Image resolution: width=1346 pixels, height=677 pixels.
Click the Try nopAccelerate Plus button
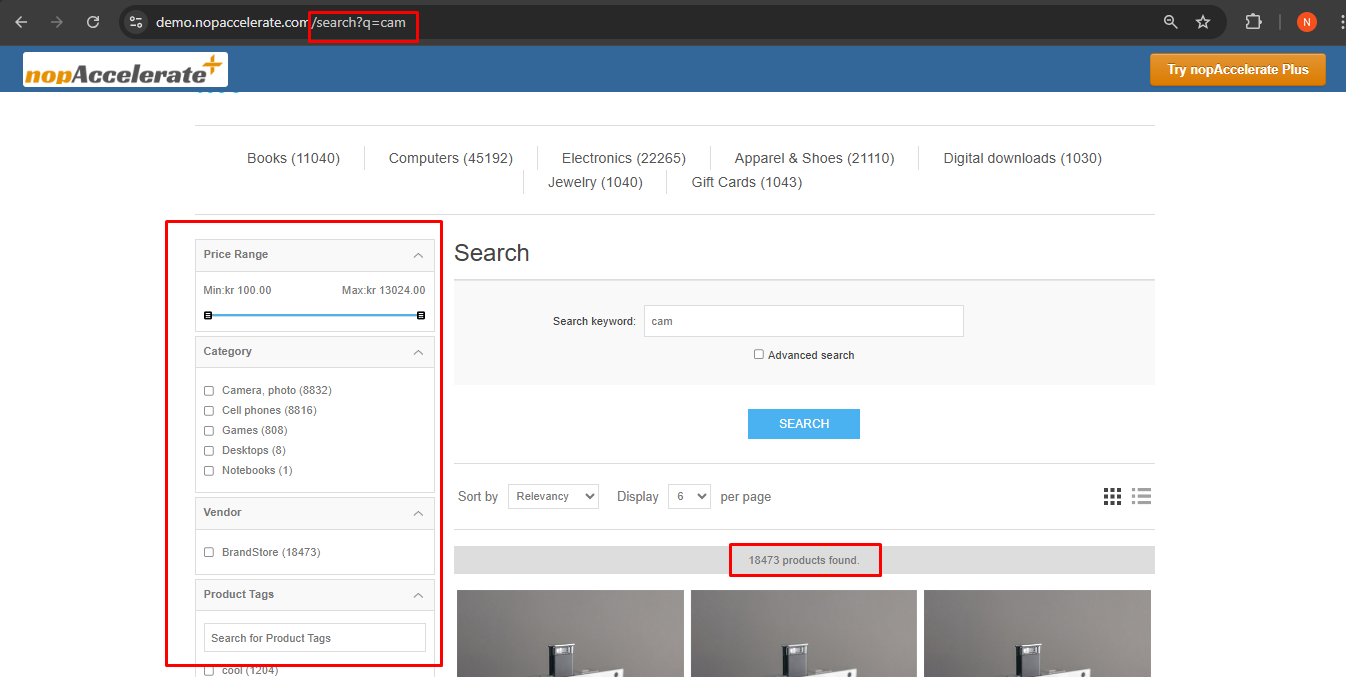click(x=1237, y=70)
